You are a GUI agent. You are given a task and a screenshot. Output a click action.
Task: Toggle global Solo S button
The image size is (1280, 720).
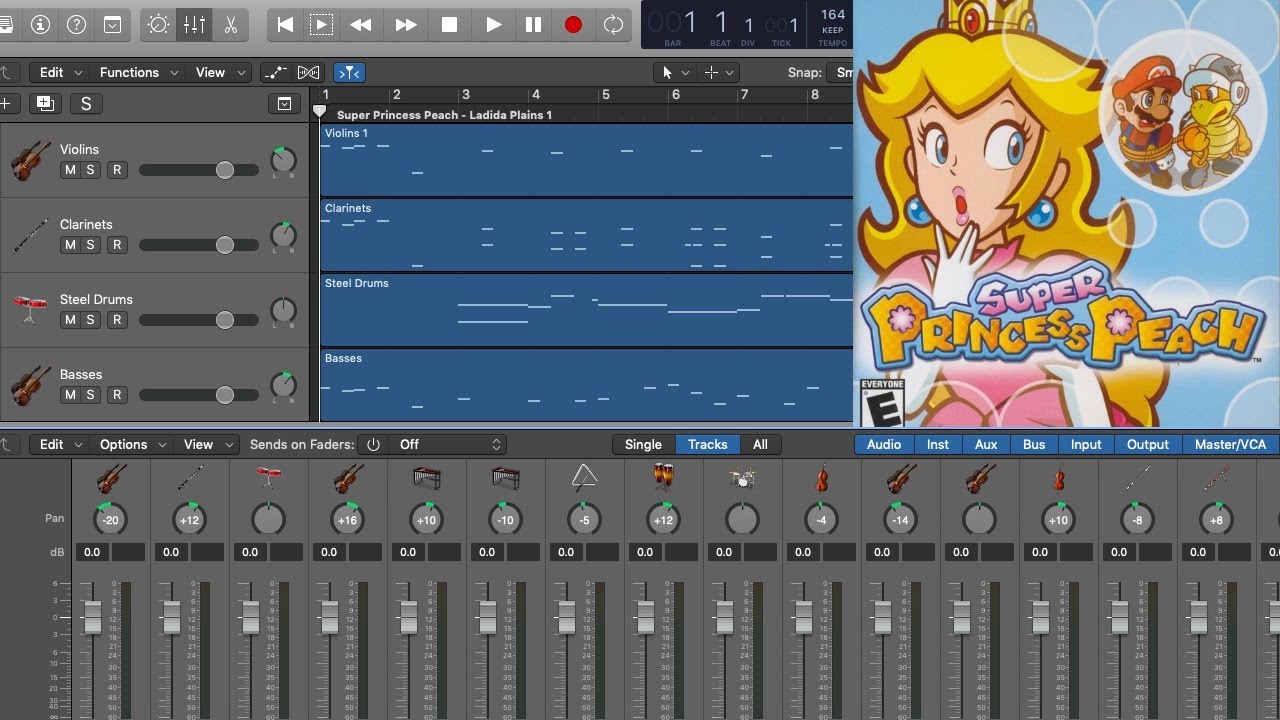[x=86, y=103]
